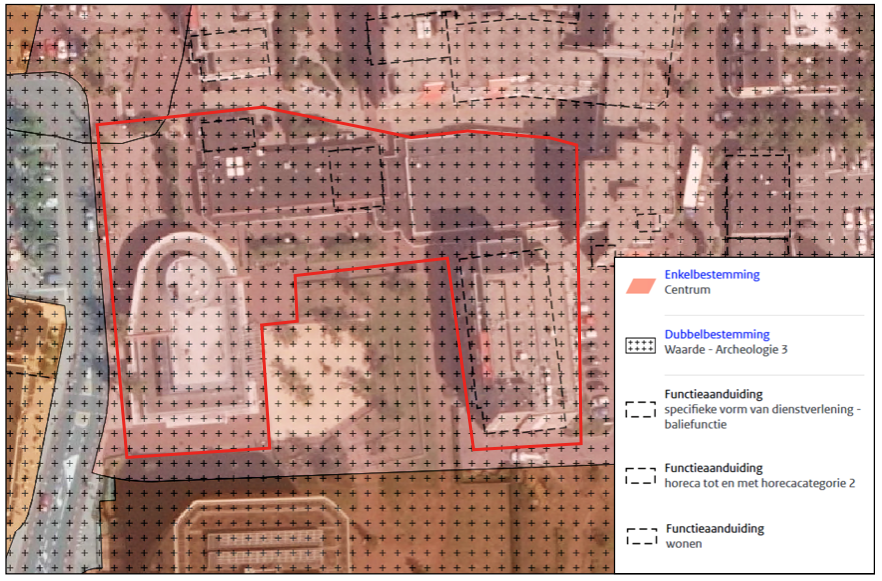Image resolution: width=882 pixels, height=581 pixels.
Task: Select 'specifieke vorm van dienstverlening' text
Action: pos(759,409)
